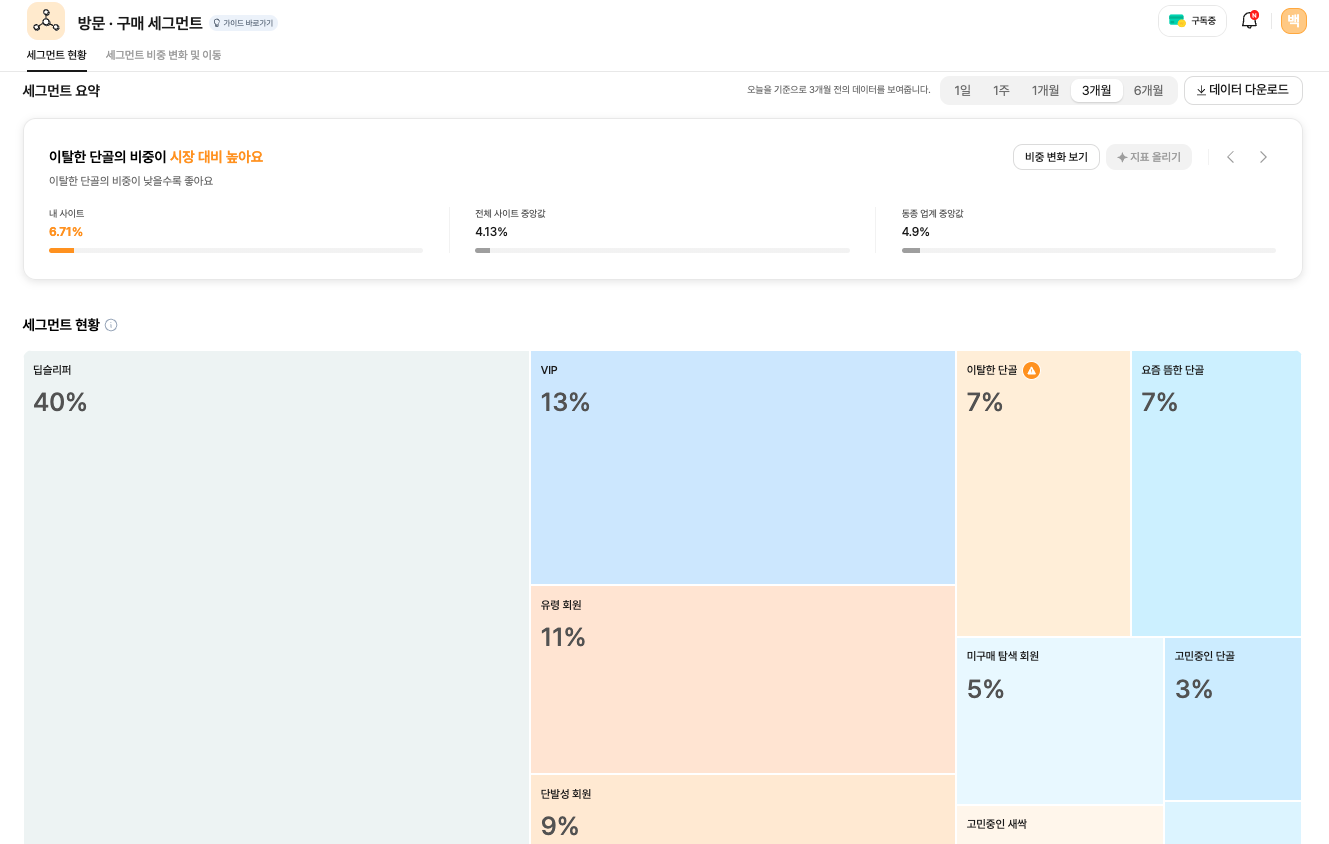The image size is (1329, 844).
Task: Click the service logo icon top left
Action: (x=45, y=20)
